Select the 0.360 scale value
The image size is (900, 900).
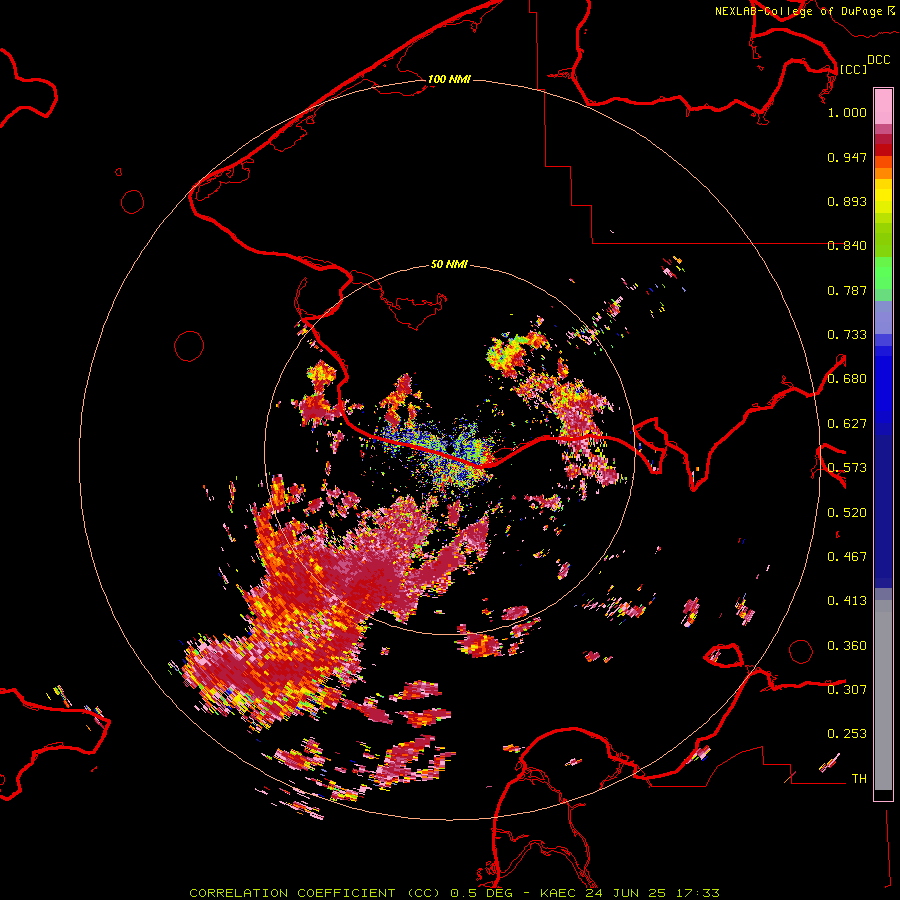pyautogui.click(x=847, y=646)
